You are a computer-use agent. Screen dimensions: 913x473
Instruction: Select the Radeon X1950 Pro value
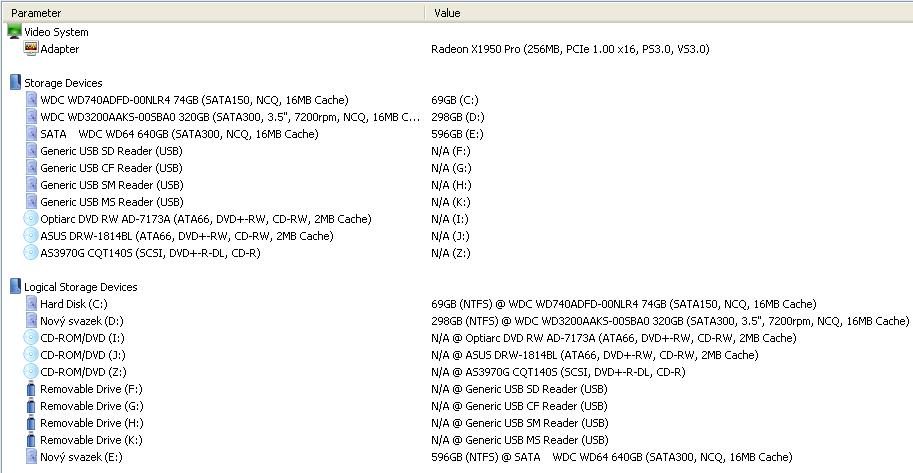tap(570, 49)
